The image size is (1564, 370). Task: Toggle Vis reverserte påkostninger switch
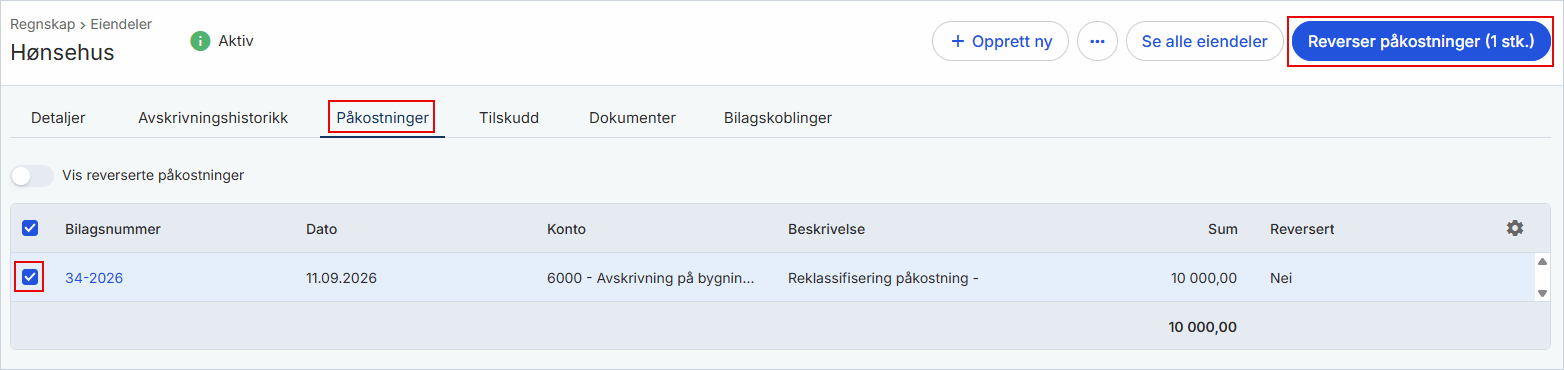tap(32, 175)
